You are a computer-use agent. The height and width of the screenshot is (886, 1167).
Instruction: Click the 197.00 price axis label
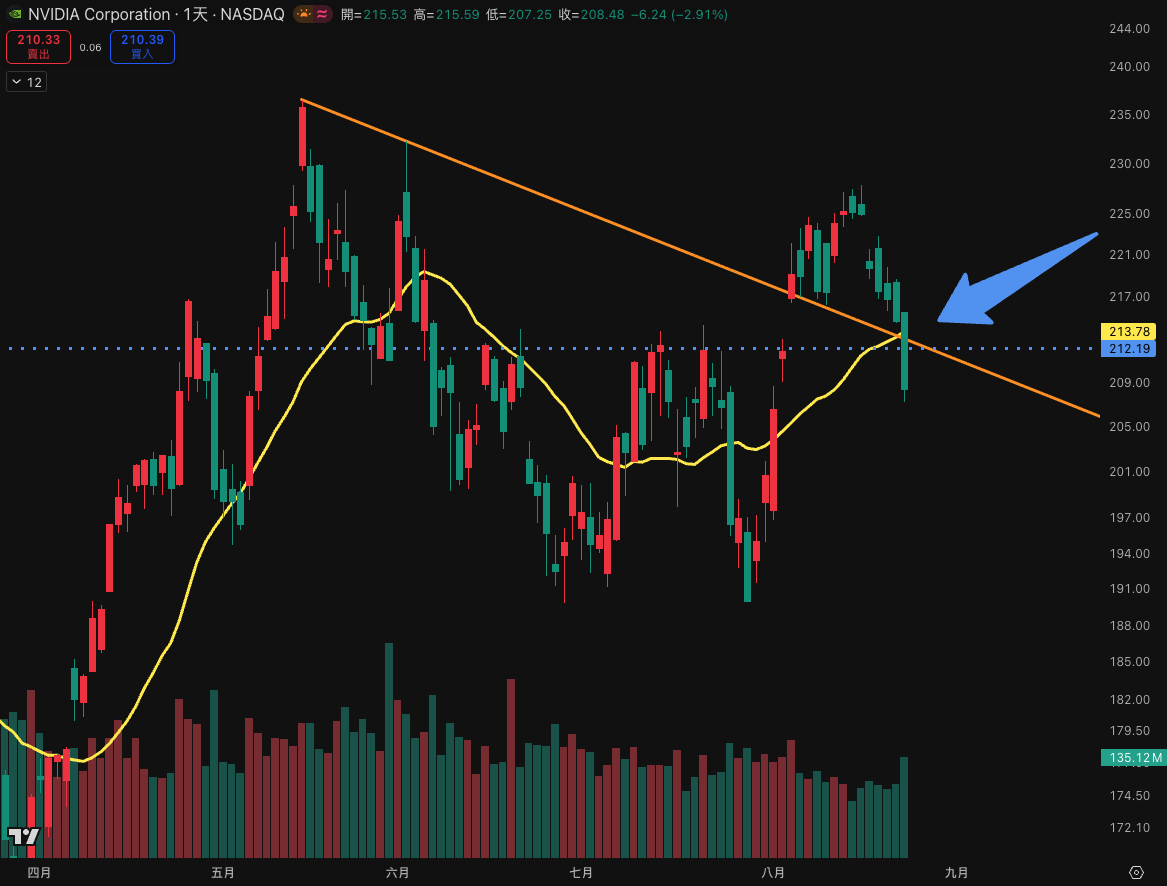click(1129, 517)
